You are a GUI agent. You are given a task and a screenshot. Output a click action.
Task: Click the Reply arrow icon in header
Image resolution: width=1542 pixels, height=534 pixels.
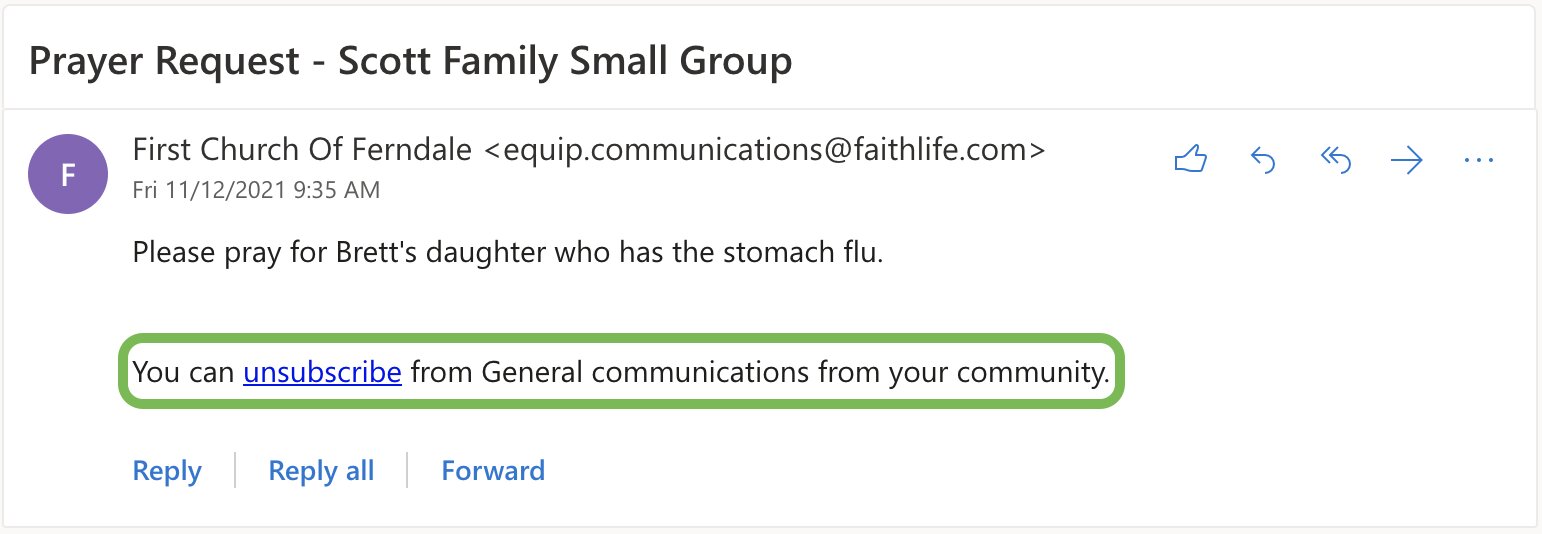(x=1263, y=160)
